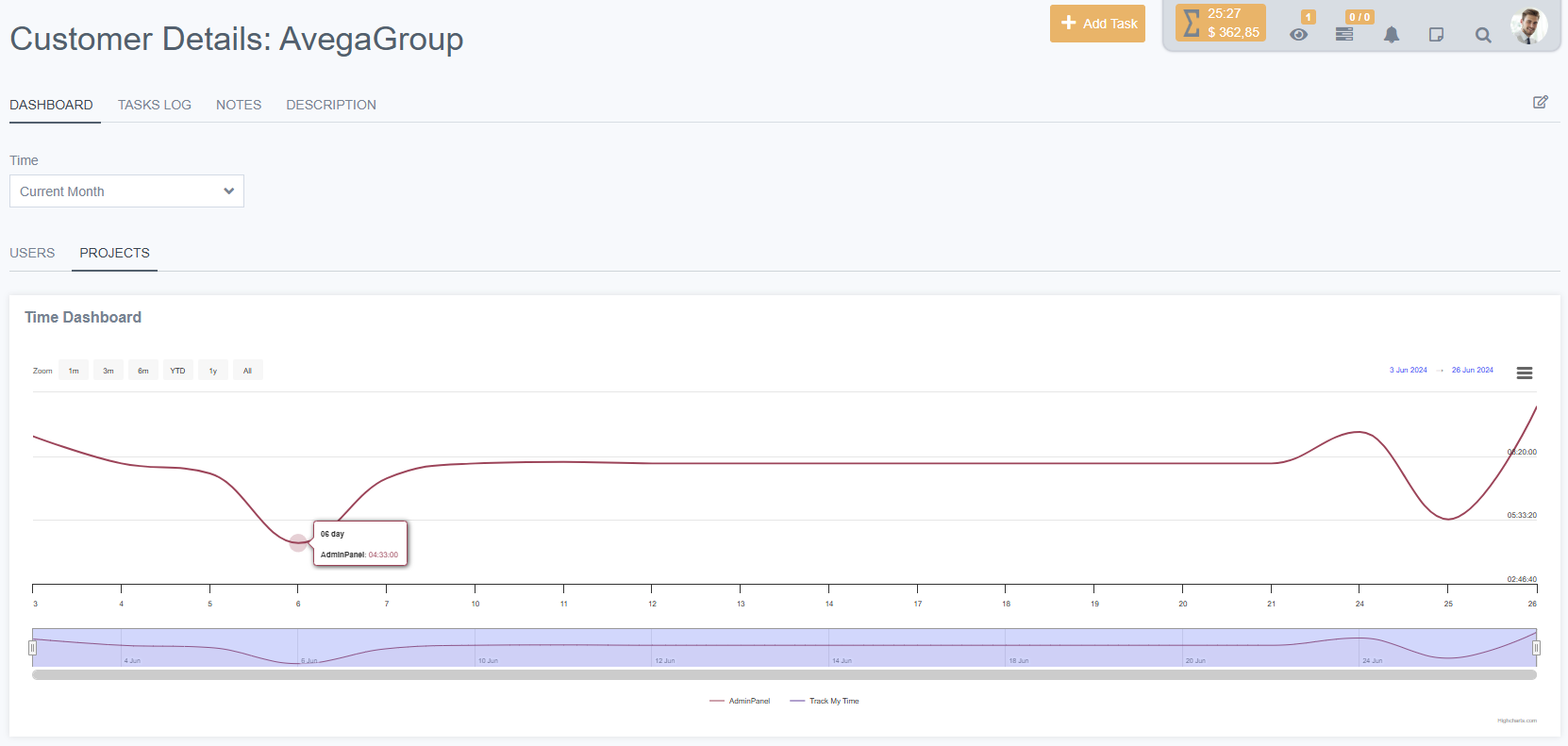The width and height of the screenshot is (1568, 746).
Task: Select the YTD zoom range
Action: (177, 371)
